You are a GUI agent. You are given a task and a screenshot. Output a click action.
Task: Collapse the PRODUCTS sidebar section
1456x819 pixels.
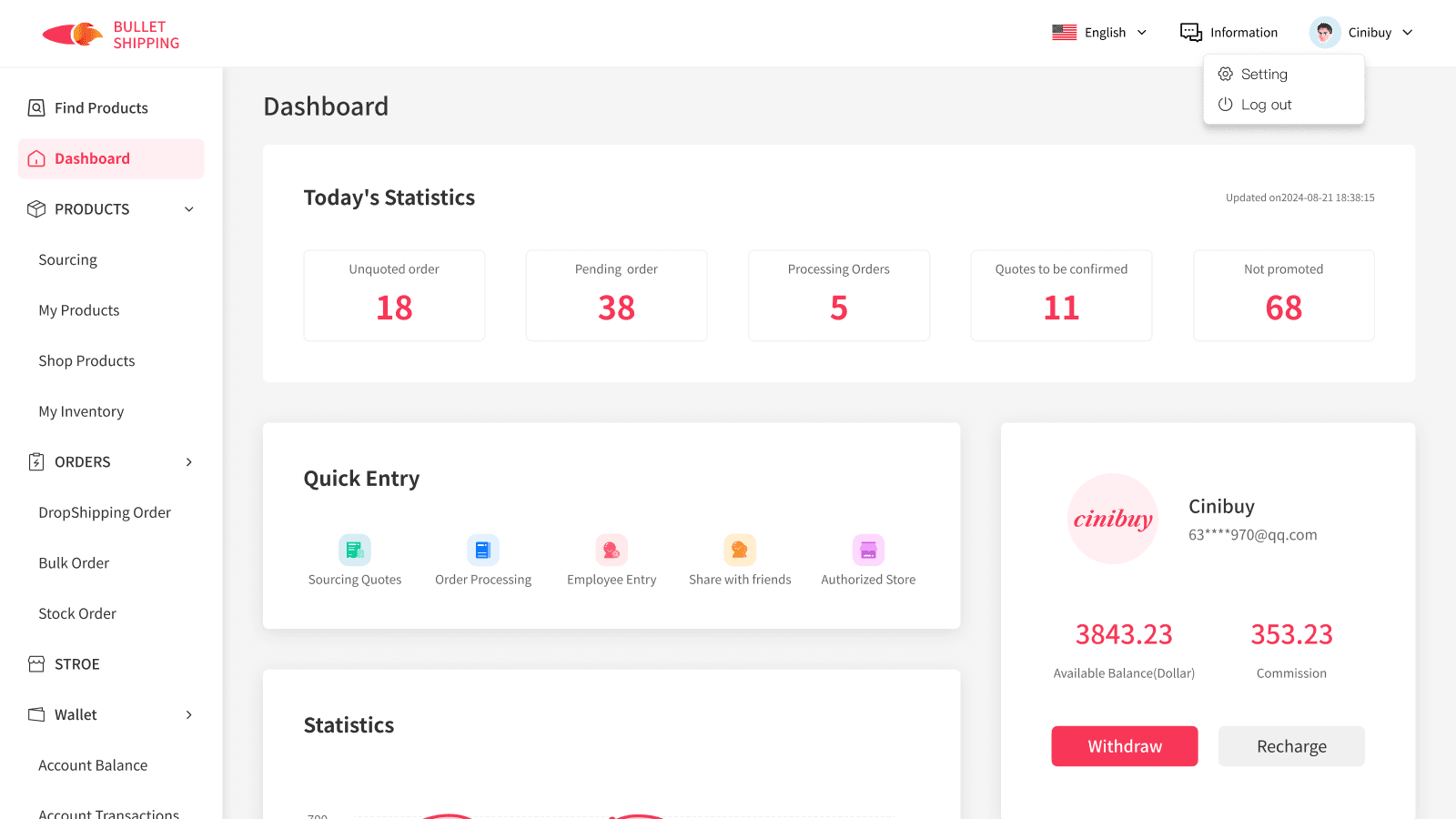tap(189, 209)
